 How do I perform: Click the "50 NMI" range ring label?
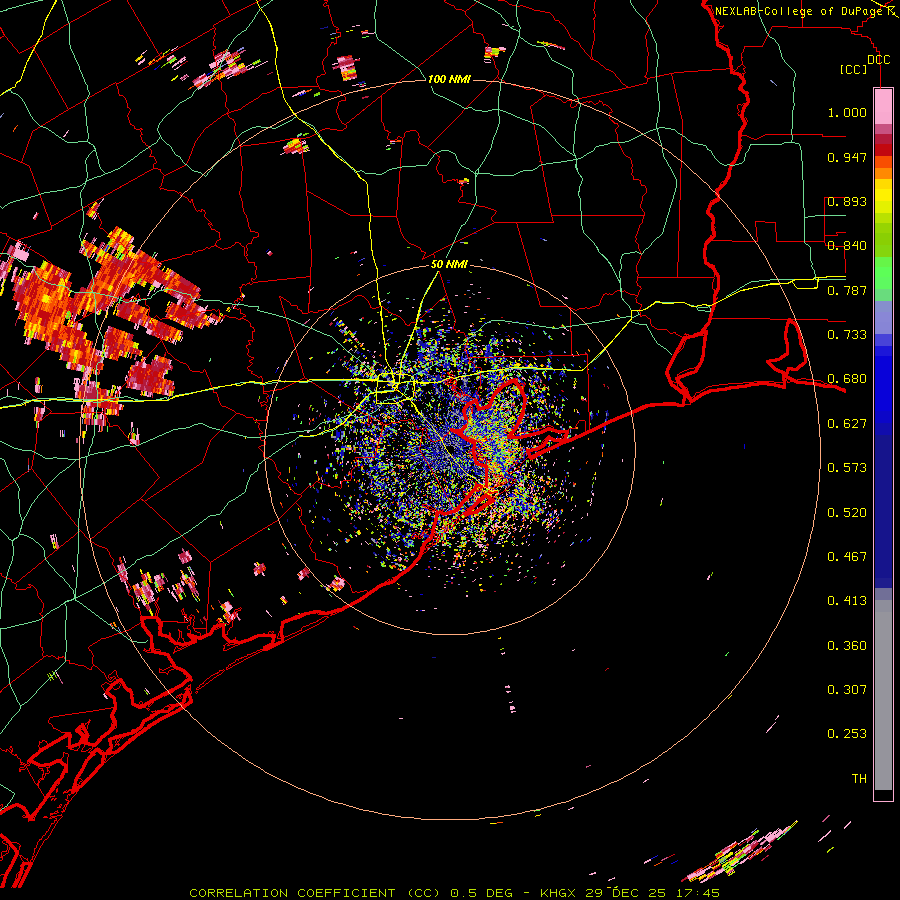pyautogui.click(x=449, y=265)
